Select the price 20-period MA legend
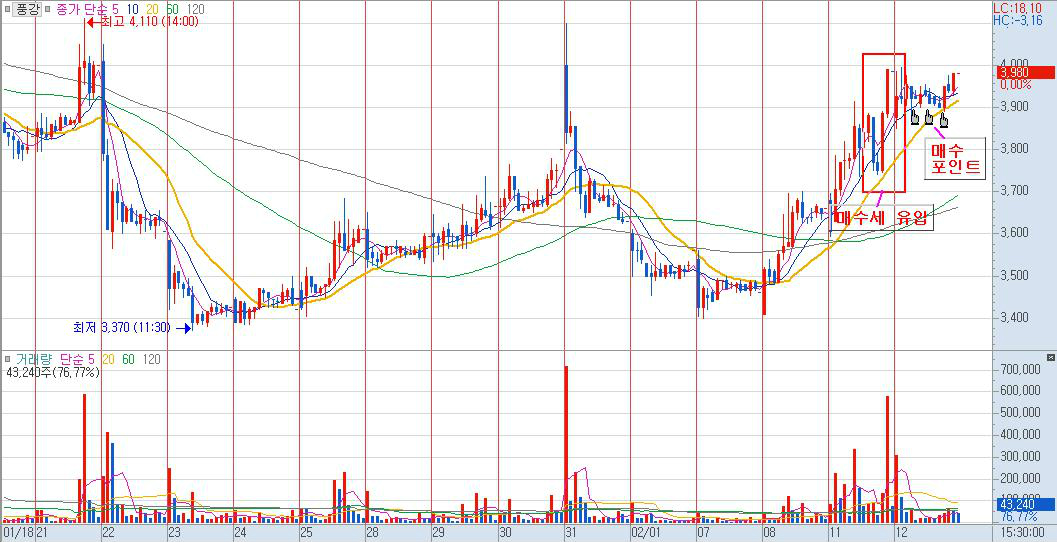This screenshot has height=542, width=1057. point(154,10)
